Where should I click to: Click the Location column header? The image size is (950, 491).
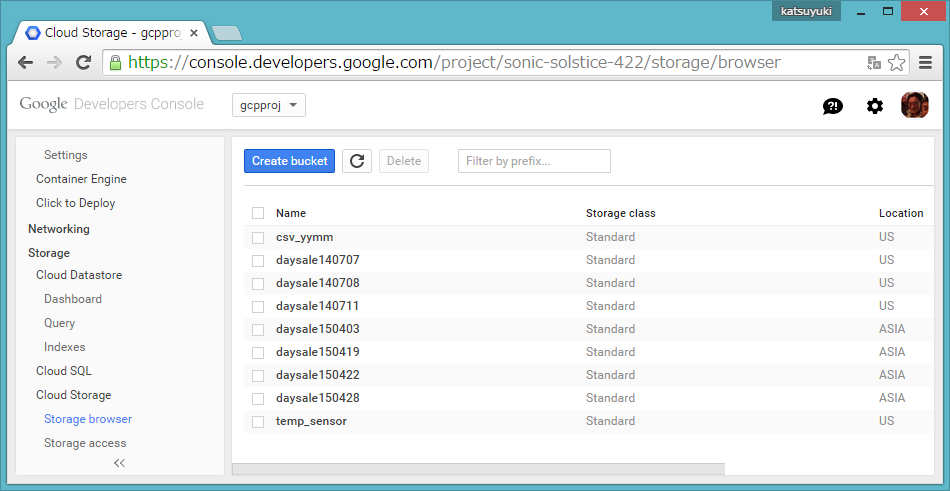[x=901, y=213]
